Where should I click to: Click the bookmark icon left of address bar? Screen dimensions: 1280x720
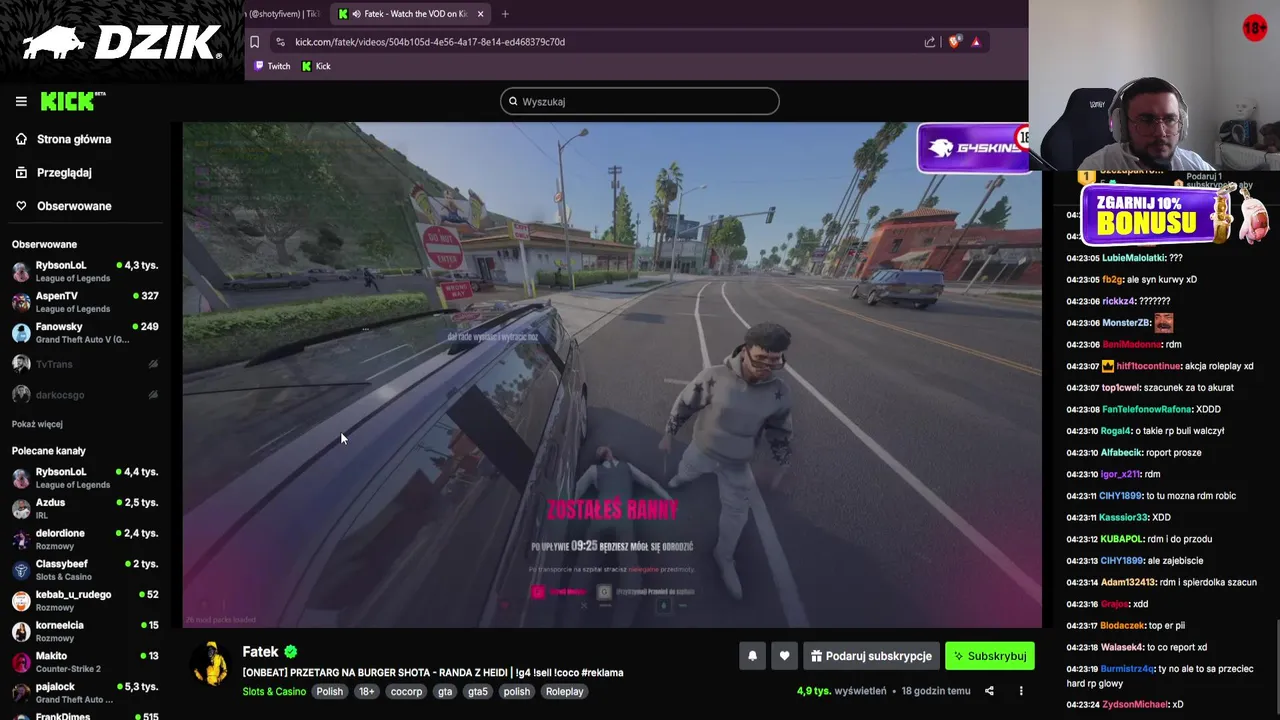(255, 42)
